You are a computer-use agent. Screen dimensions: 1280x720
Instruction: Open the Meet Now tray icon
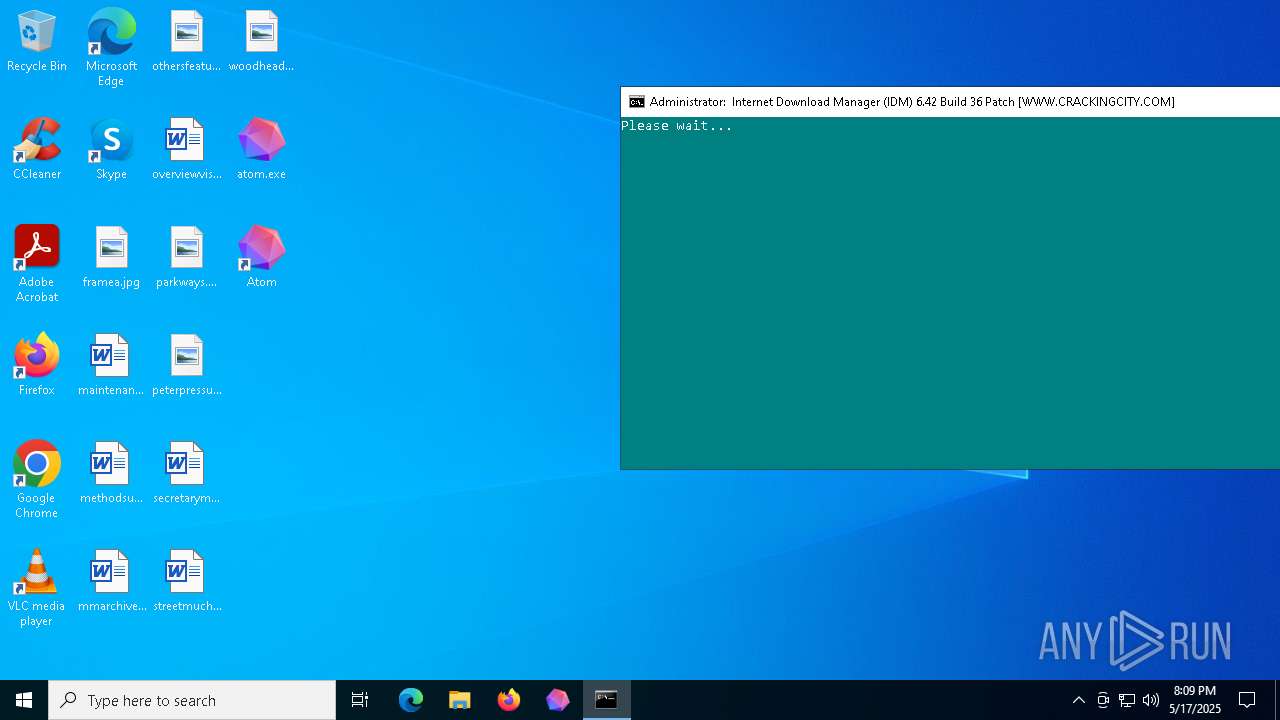point(1103,700)
